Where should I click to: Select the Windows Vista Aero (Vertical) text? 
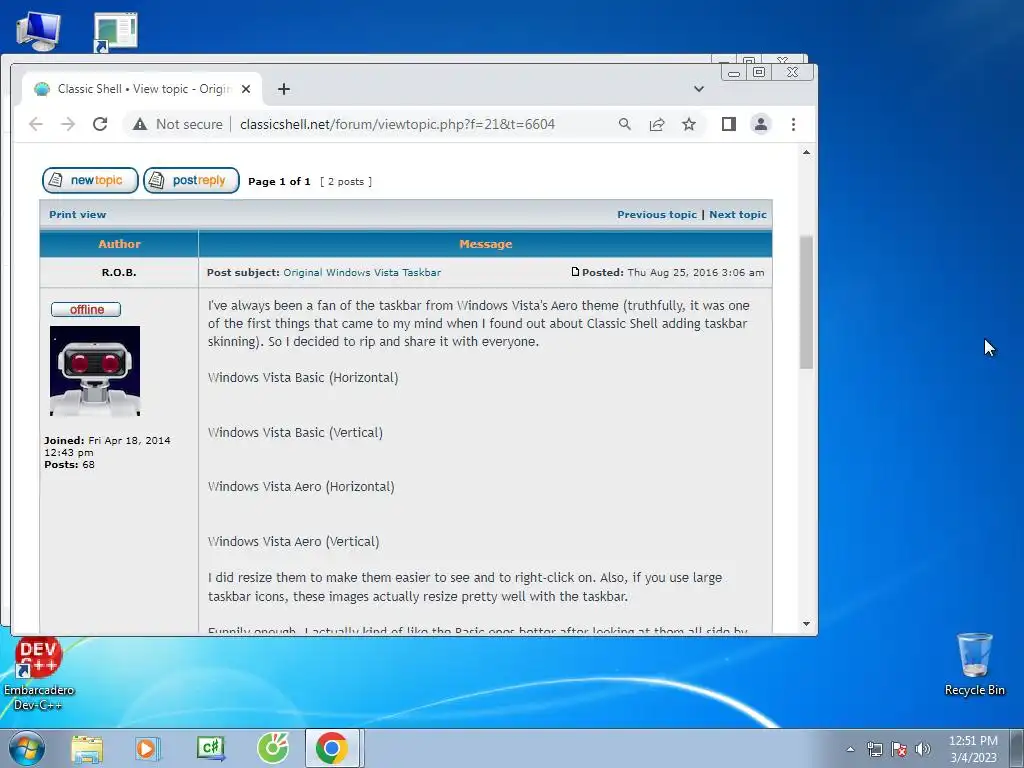(293, 541)
